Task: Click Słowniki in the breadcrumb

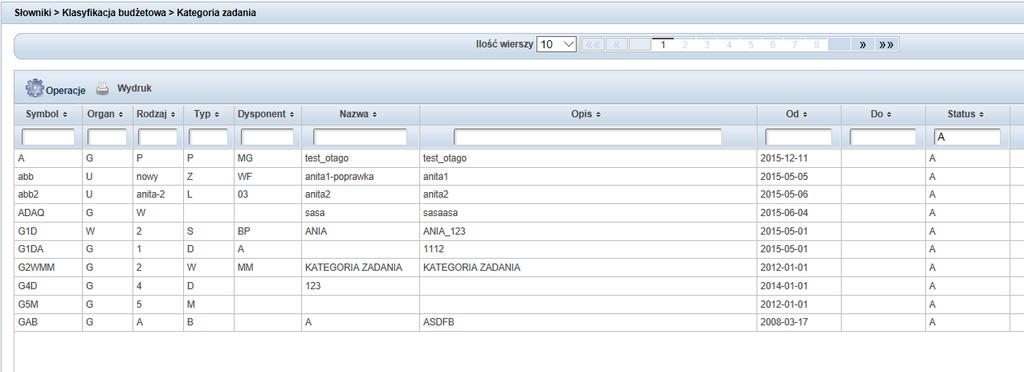Action: (x=34, y=12)
